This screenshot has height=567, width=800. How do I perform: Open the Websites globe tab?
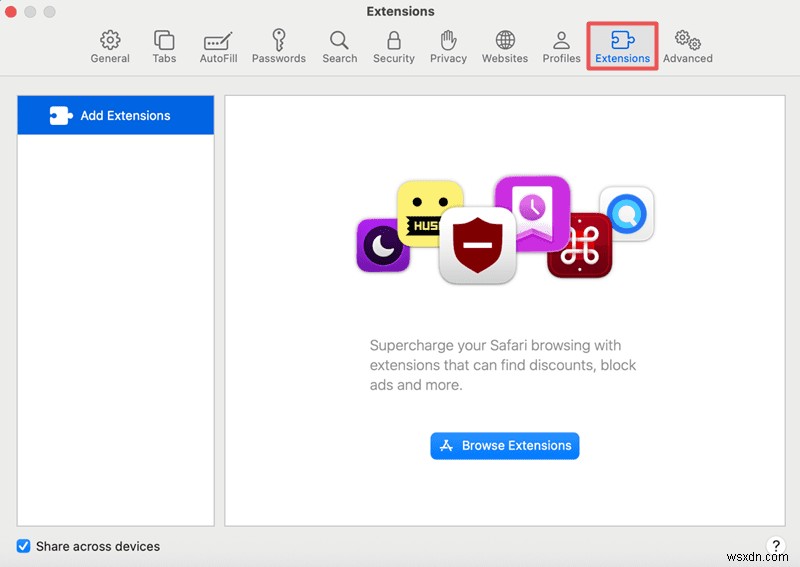coord(505,46)
